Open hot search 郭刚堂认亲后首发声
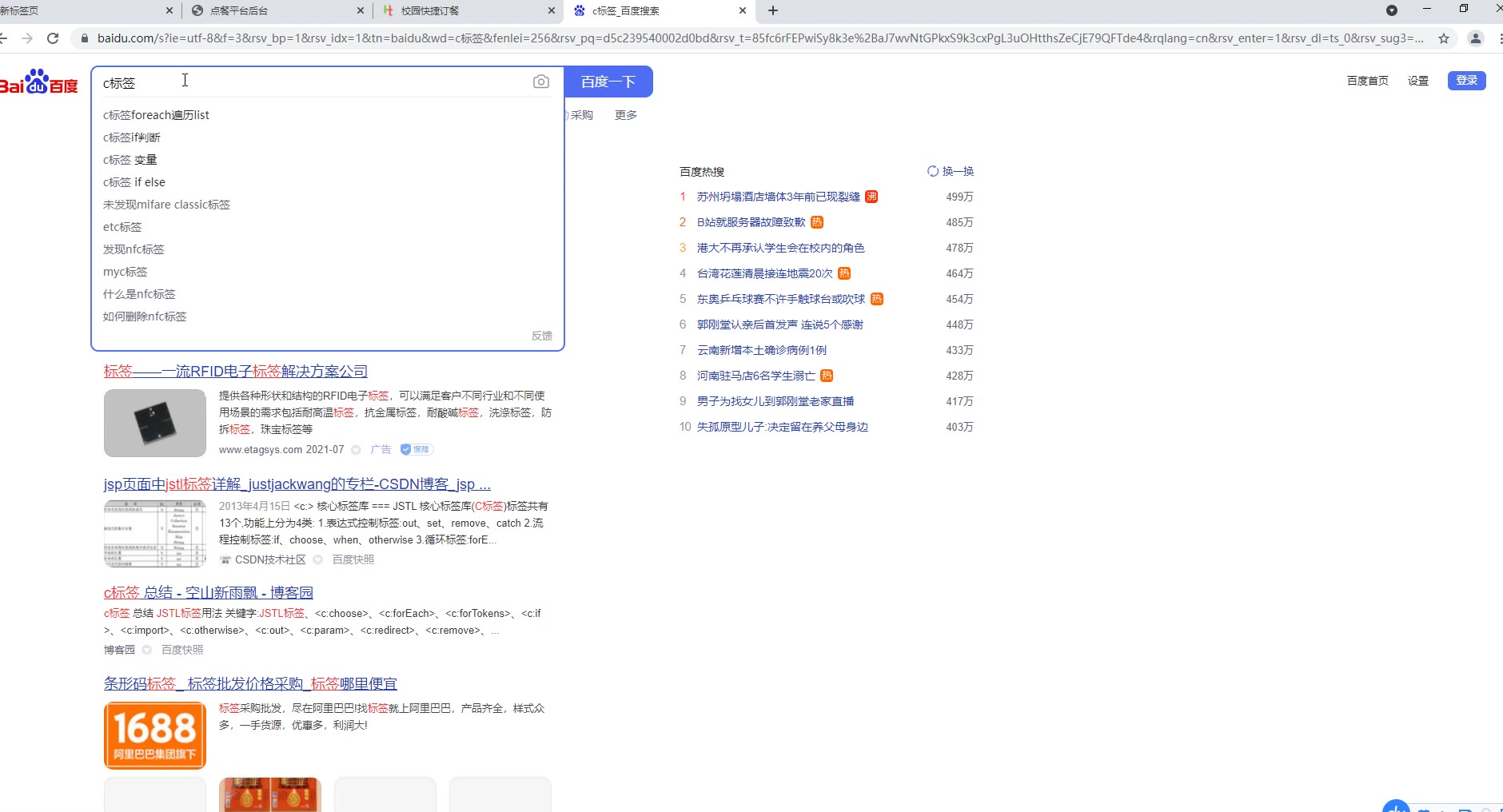The height and width of the screenshot is (812, 1503). click(x=780, y=324)
